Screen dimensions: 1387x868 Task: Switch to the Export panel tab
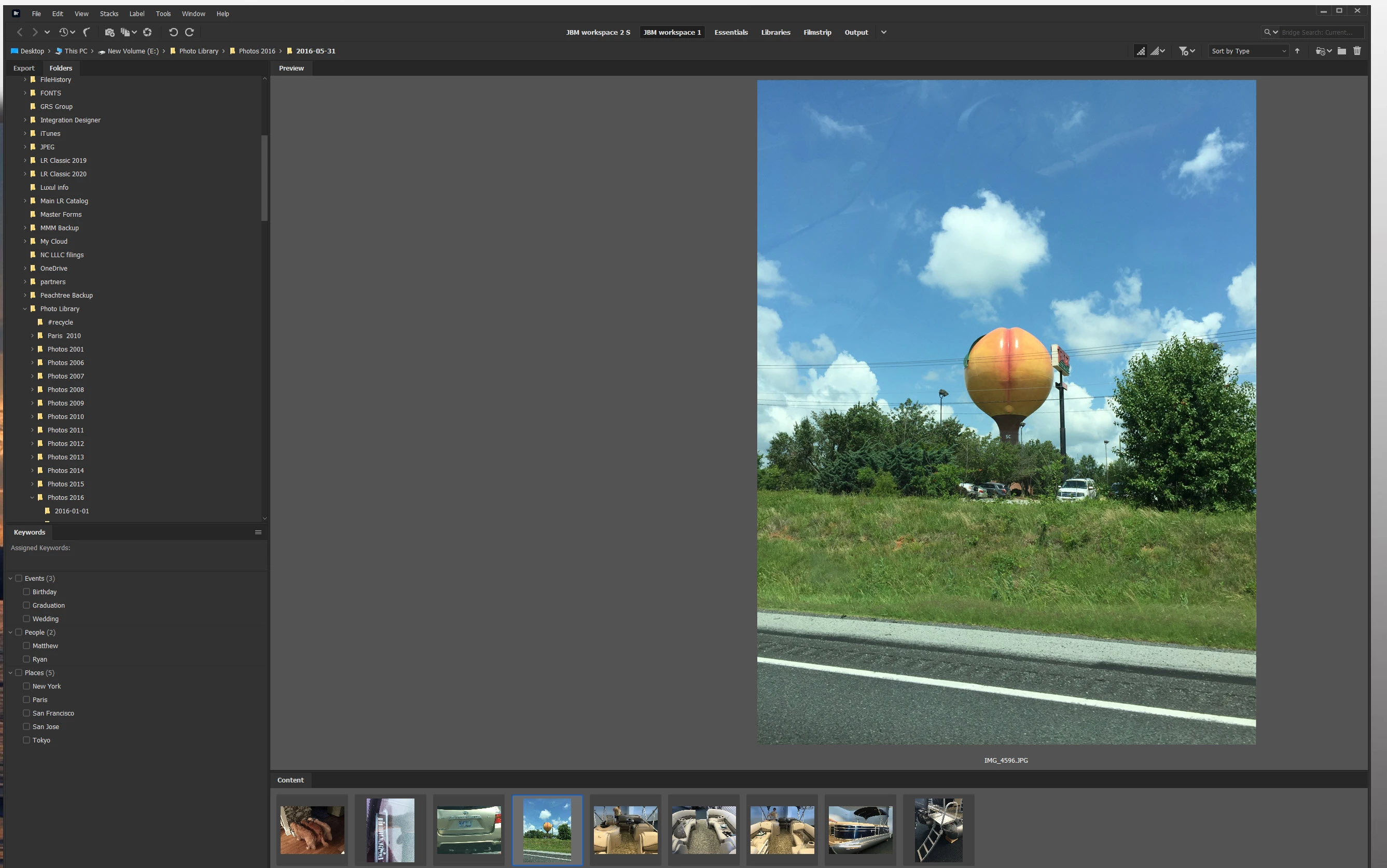(x=23, y=68)
